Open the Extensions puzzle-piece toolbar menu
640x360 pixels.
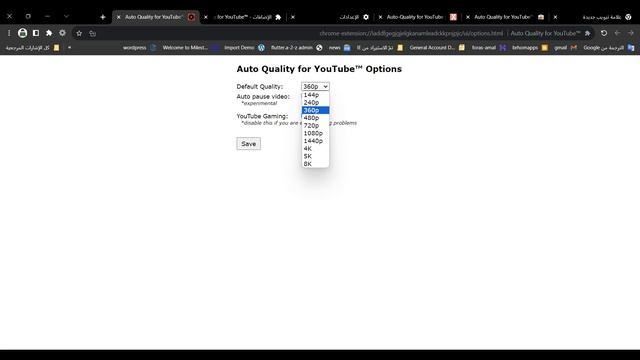click(x=49, y=33)
